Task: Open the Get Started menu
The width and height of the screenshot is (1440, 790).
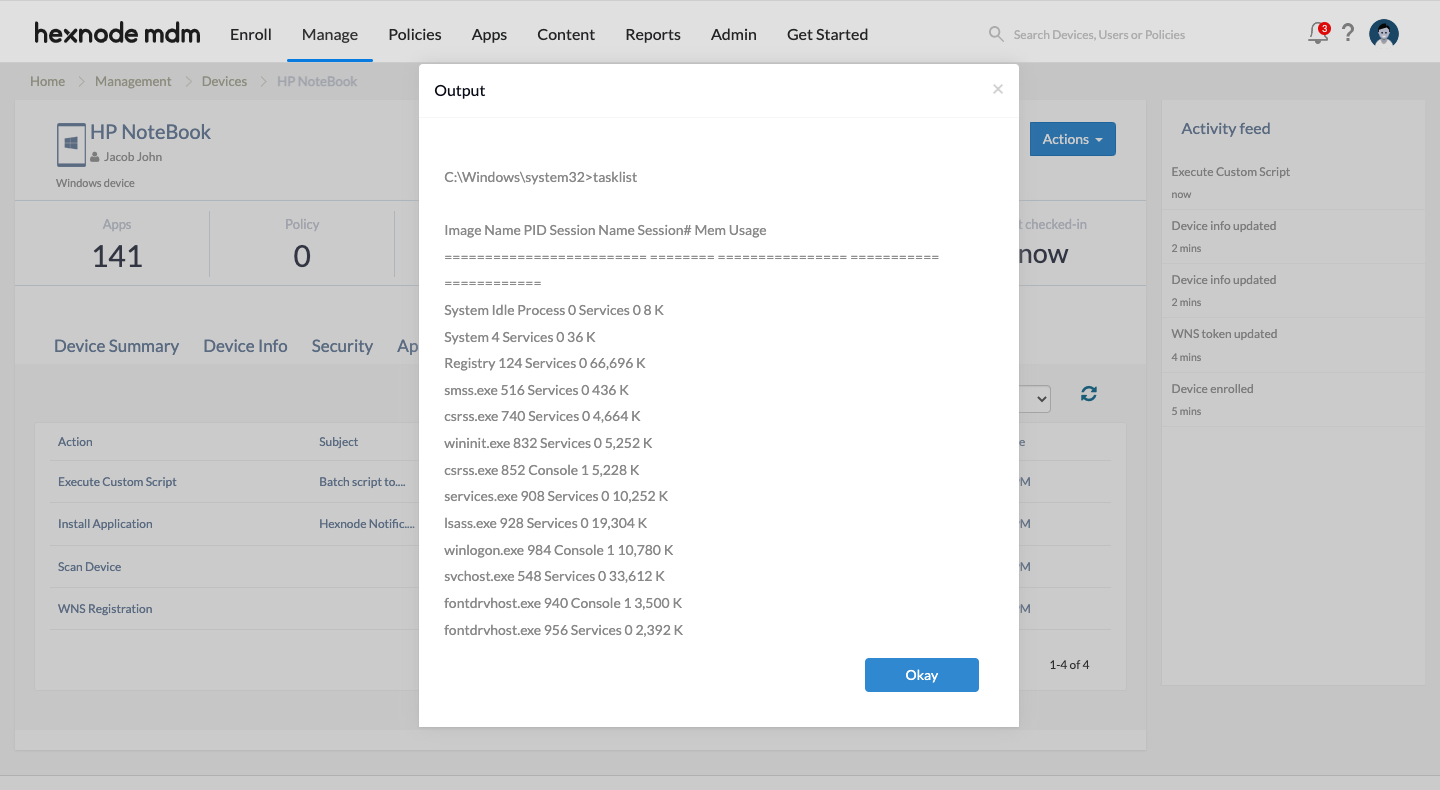Action: (827, 34)
